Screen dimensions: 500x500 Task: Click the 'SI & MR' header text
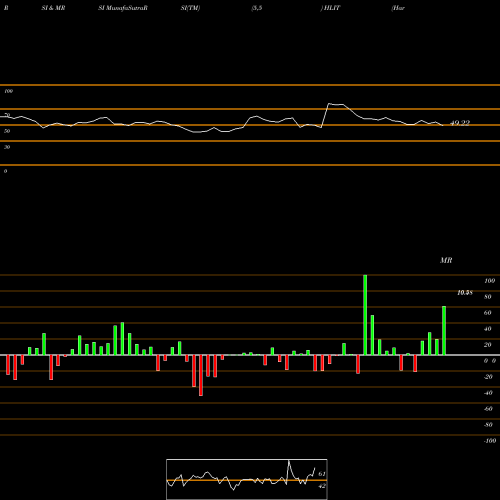point(53,8)
